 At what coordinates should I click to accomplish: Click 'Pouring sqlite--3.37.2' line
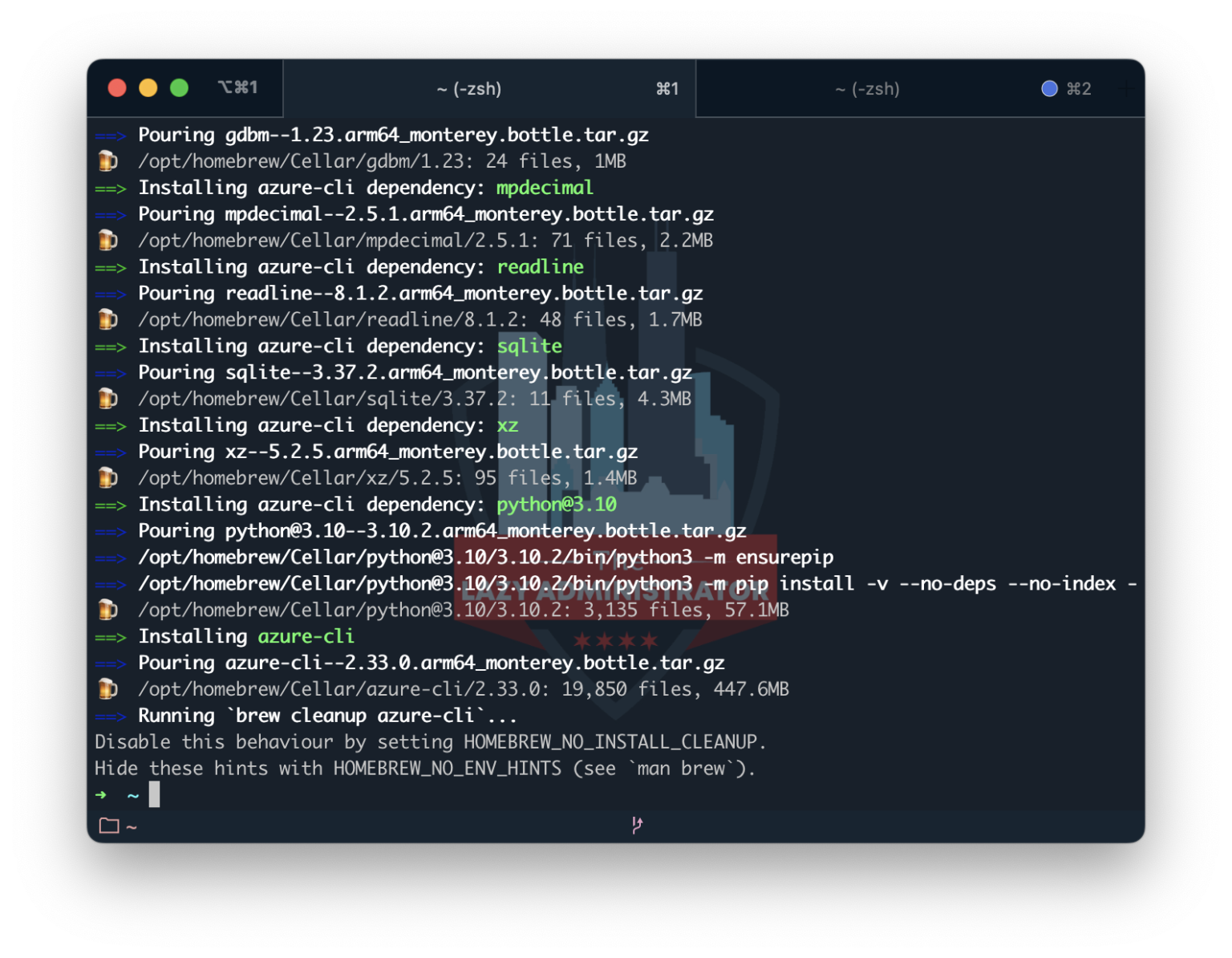(415, 372)
